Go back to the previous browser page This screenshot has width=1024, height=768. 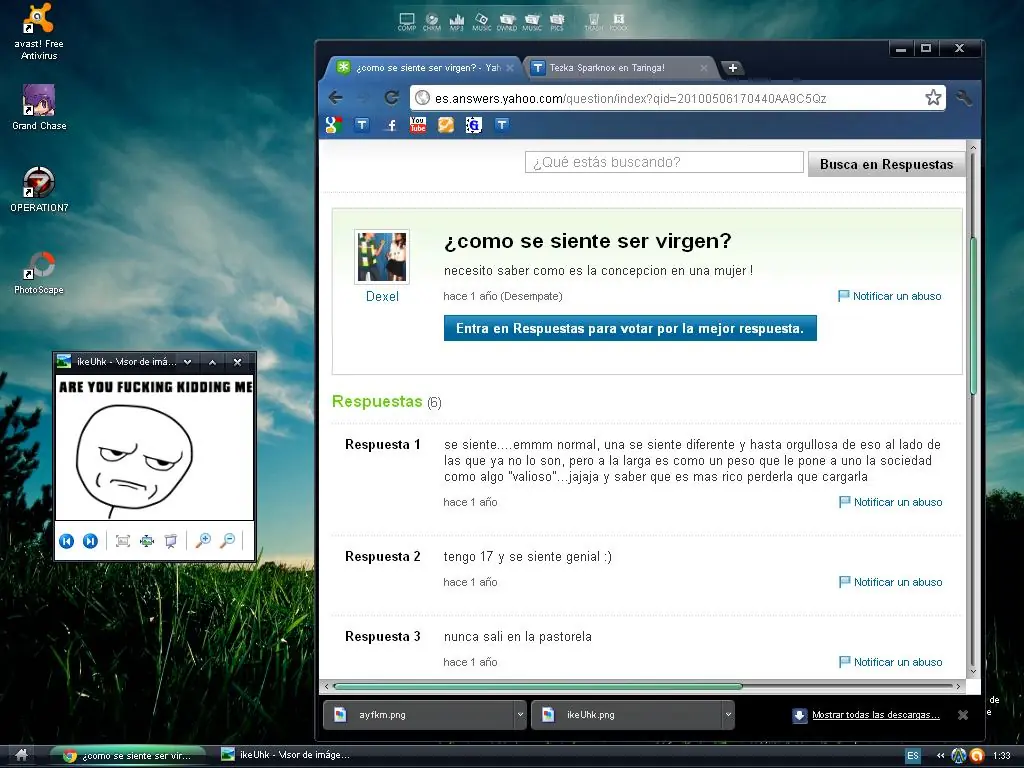pyautogui.click(x=336, y=98)
